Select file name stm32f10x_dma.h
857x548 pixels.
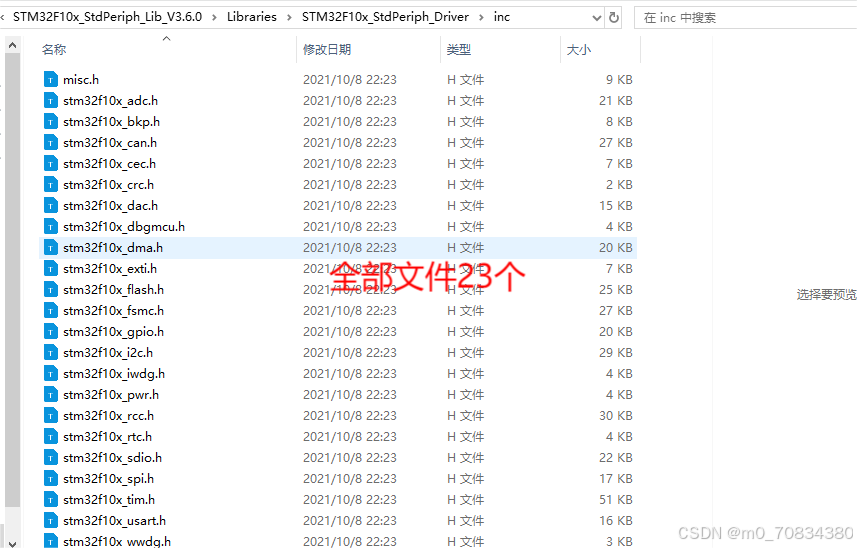click(x=113, y=248)
